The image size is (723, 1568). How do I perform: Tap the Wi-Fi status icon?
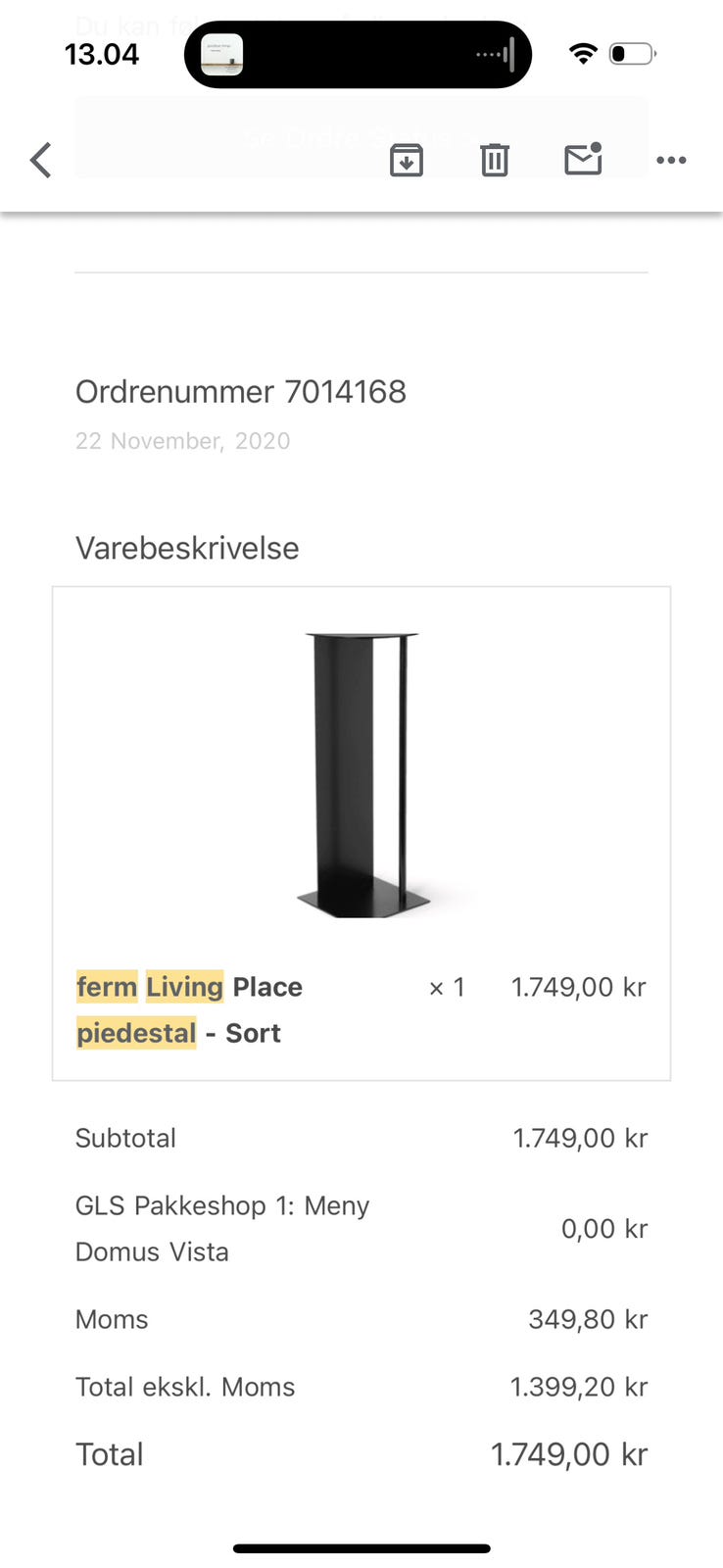tap(583, 54)
